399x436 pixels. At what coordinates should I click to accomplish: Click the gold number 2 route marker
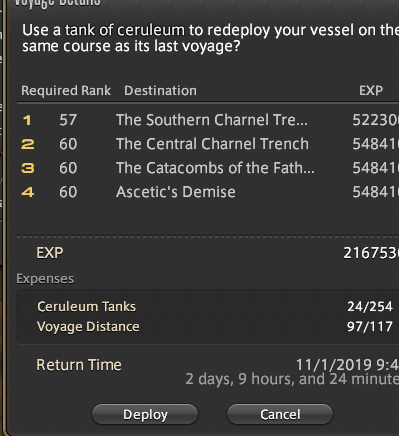[x=28, y=144]
